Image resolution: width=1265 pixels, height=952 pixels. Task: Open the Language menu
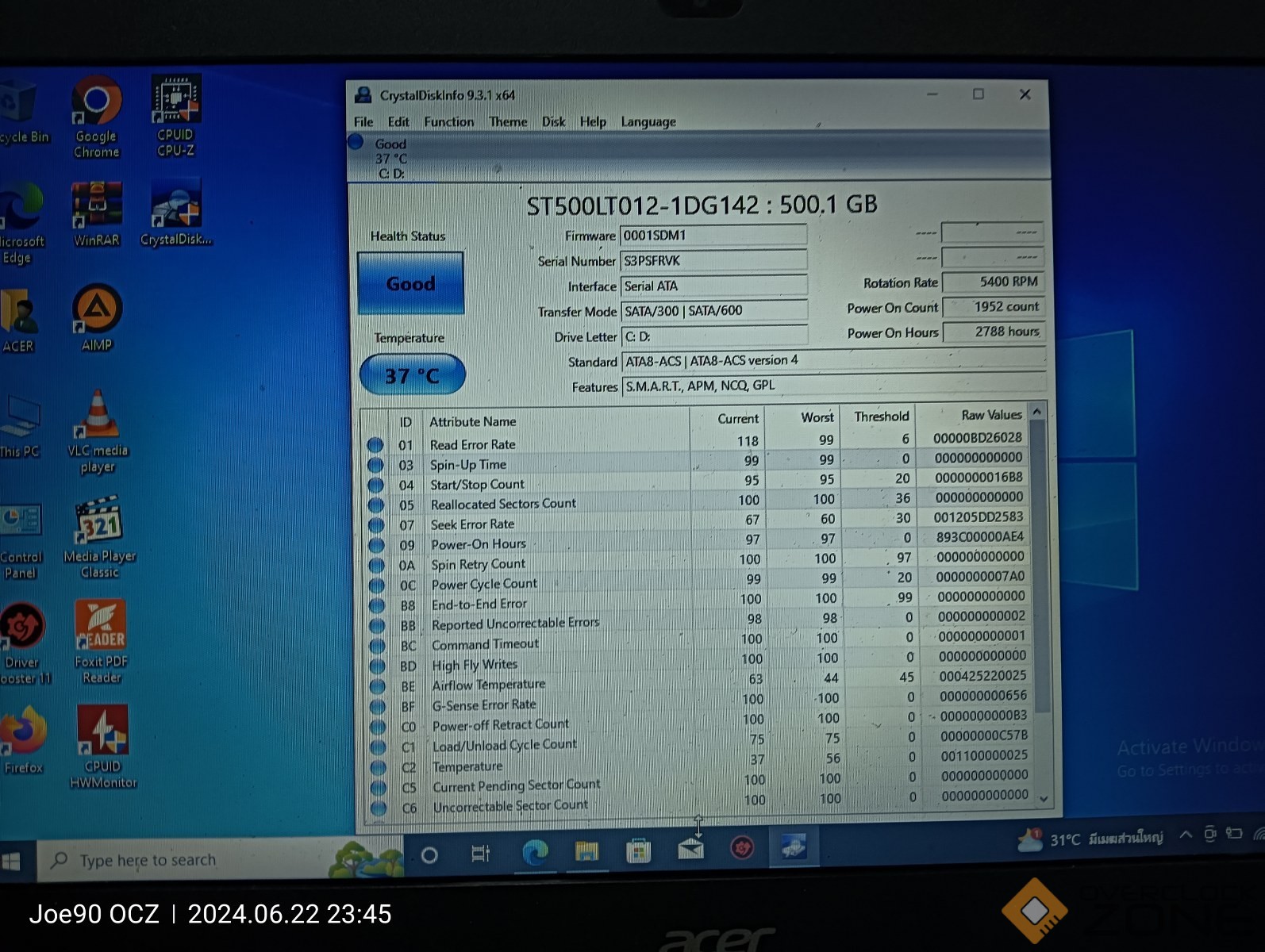(648, 121)
